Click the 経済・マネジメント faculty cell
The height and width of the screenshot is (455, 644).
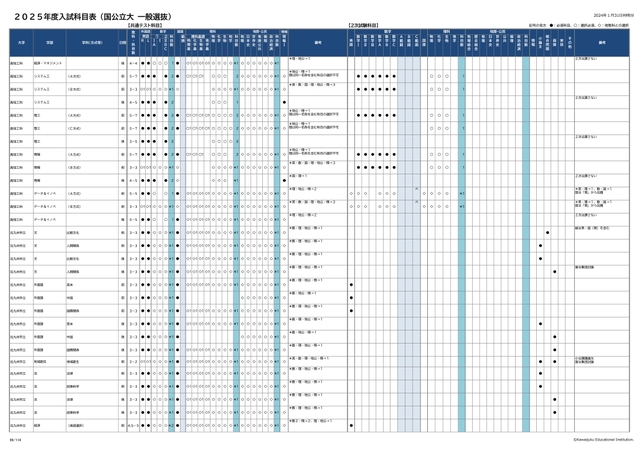[x=48, y=63]
